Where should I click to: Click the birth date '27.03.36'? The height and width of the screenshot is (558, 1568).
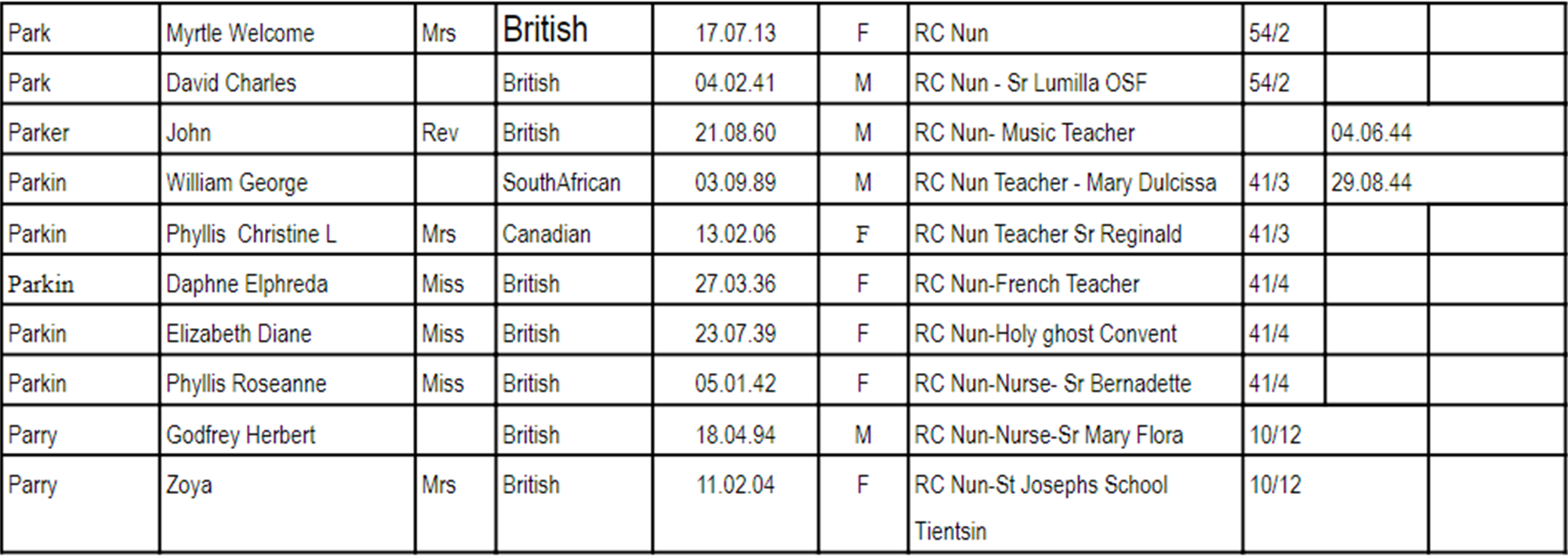735,281
